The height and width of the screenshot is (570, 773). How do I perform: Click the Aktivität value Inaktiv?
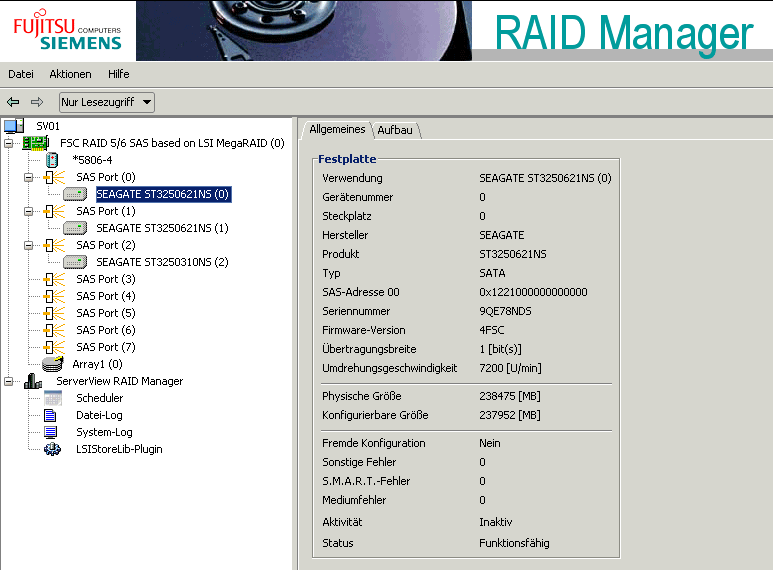495,522
